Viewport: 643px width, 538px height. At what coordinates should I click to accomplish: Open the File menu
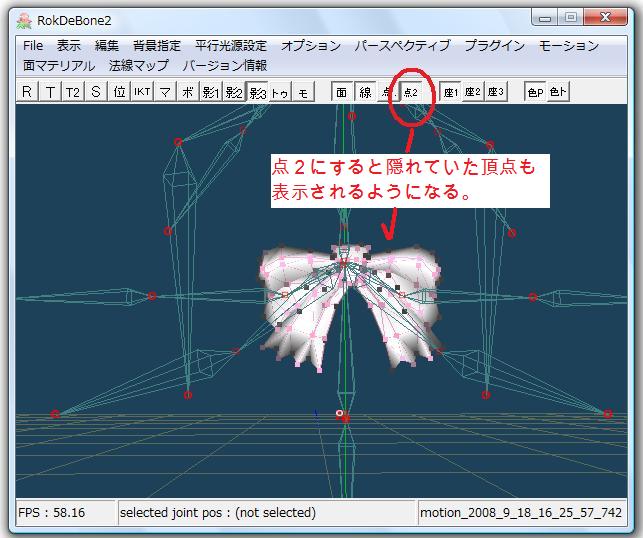33,46
